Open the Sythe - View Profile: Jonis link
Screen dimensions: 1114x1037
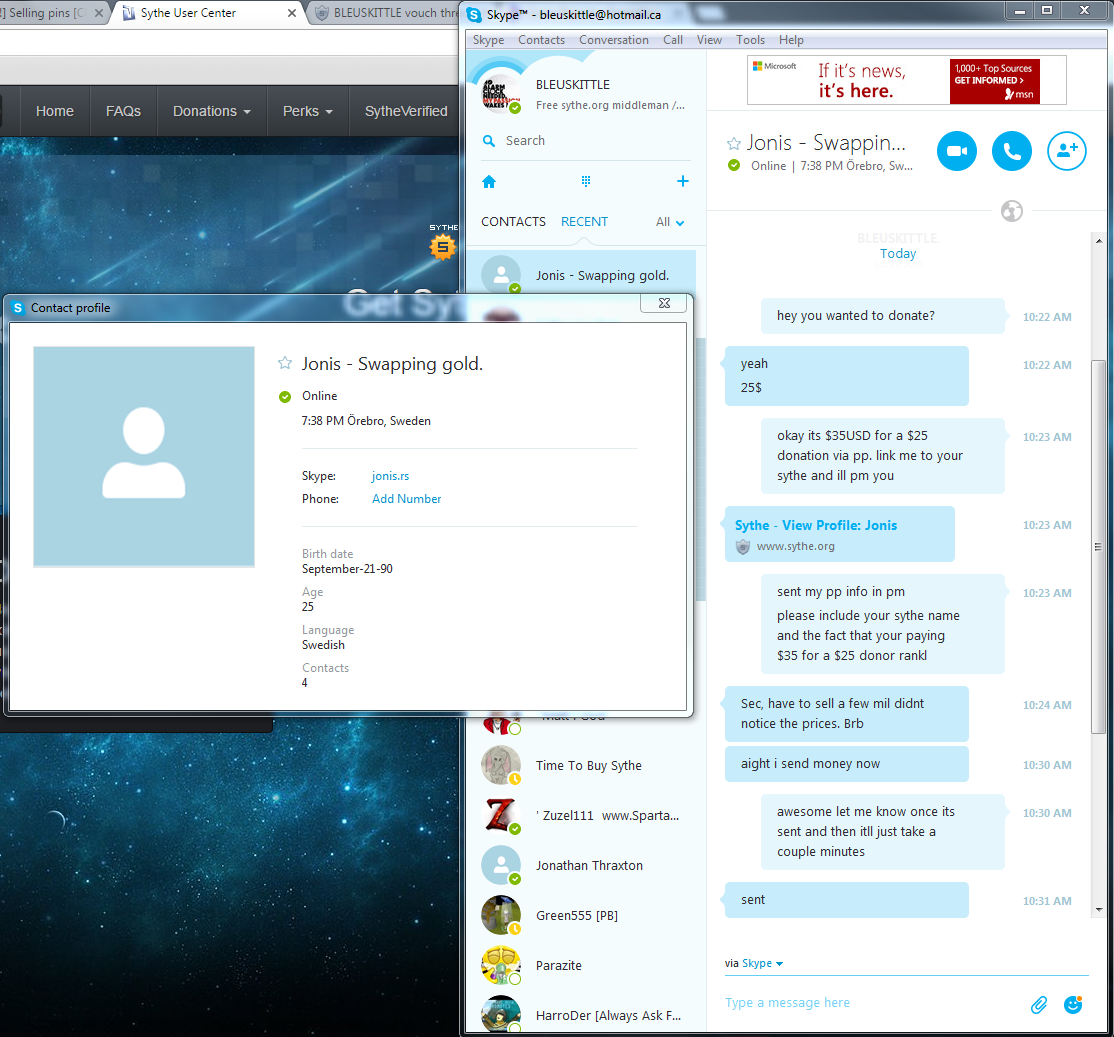(816, 525)
